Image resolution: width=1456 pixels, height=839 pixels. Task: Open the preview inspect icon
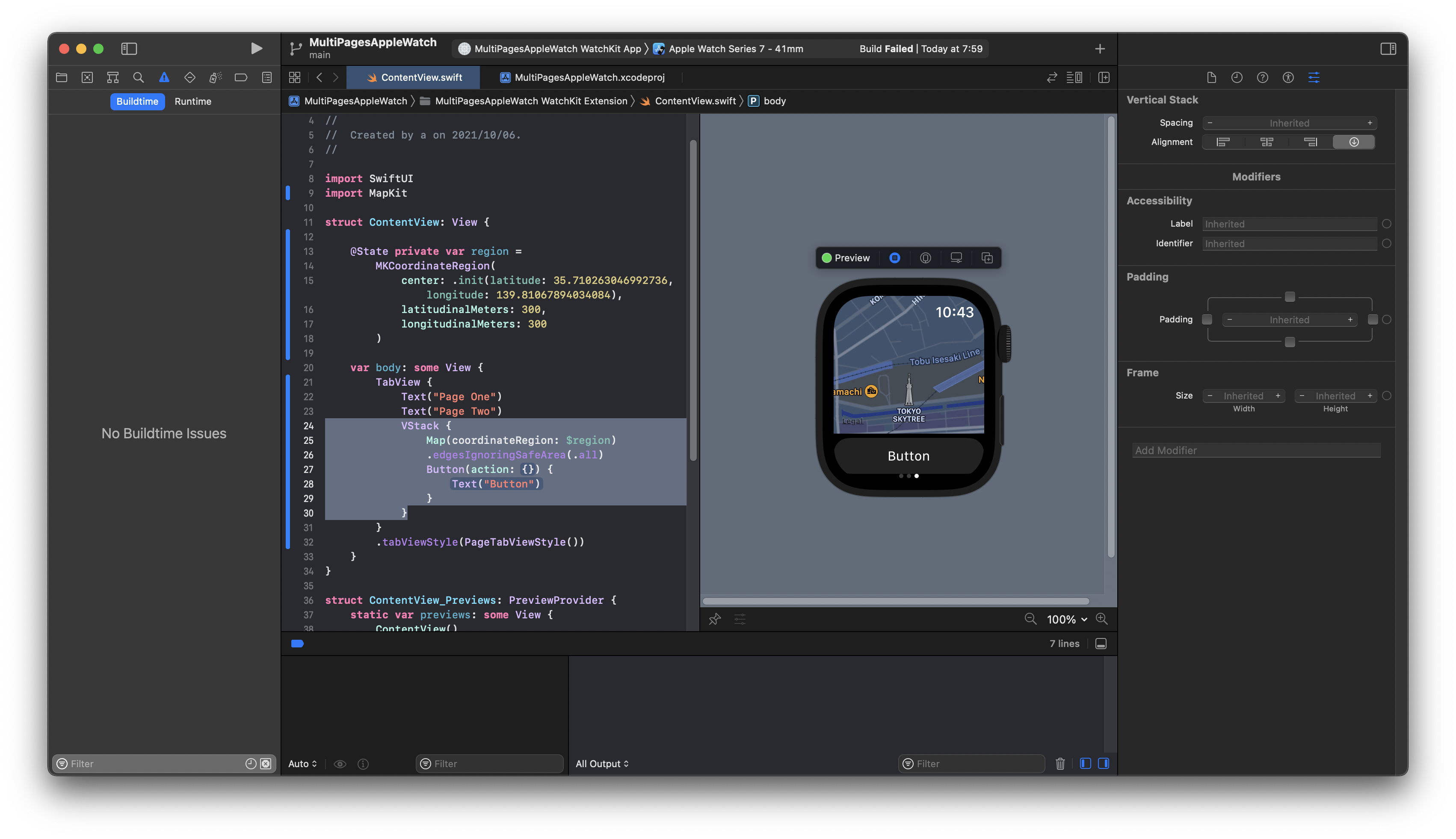[925, 257]
